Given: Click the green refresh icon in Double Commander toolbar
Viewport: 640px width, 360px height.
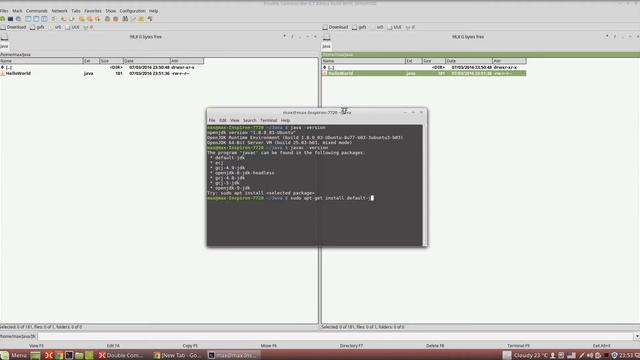Looking at the screenshot, I should 3,19.
